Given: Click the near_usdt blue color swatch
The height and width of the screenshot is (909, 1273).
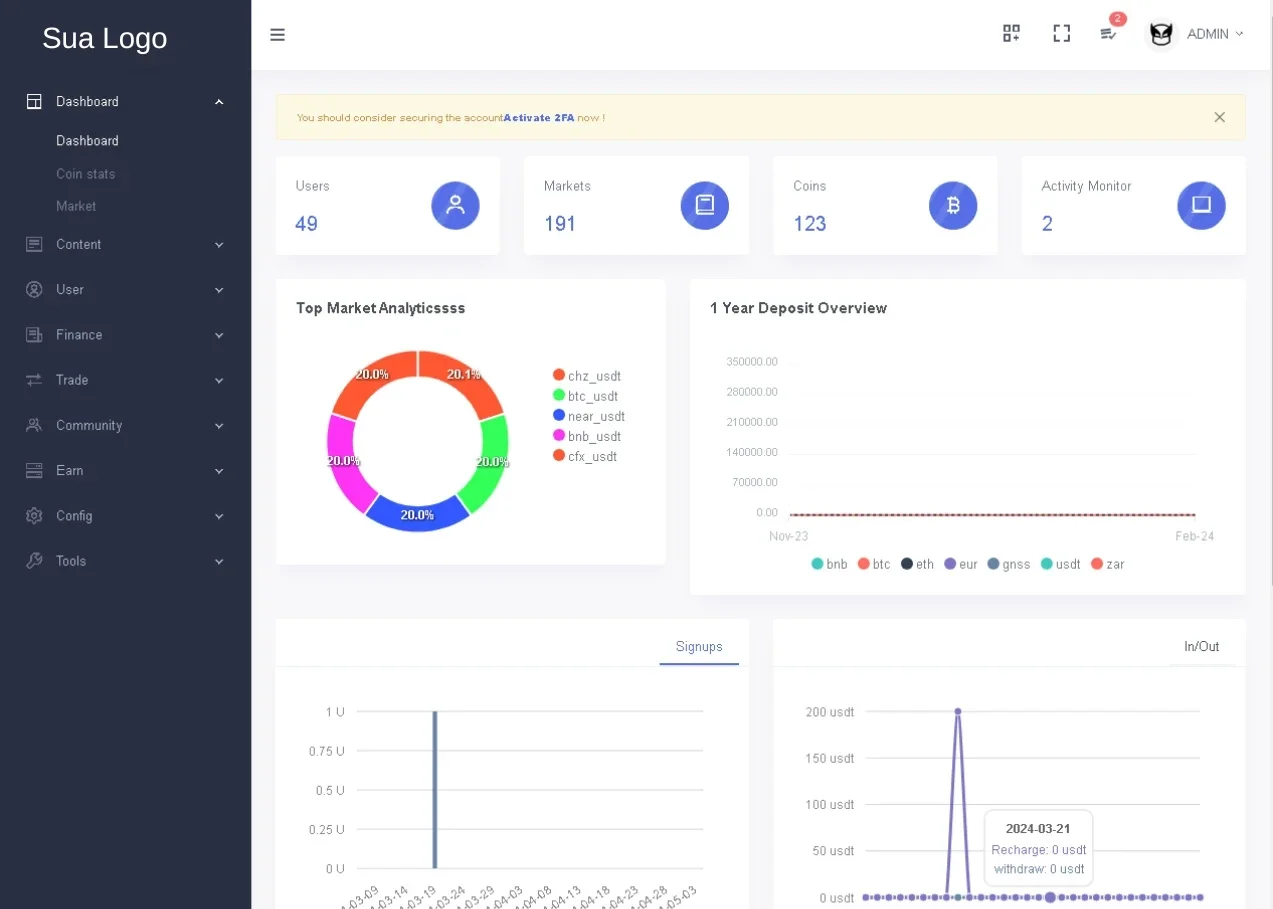Looking at the screenshot, I should pyautogui.click(x=559, y=415).
